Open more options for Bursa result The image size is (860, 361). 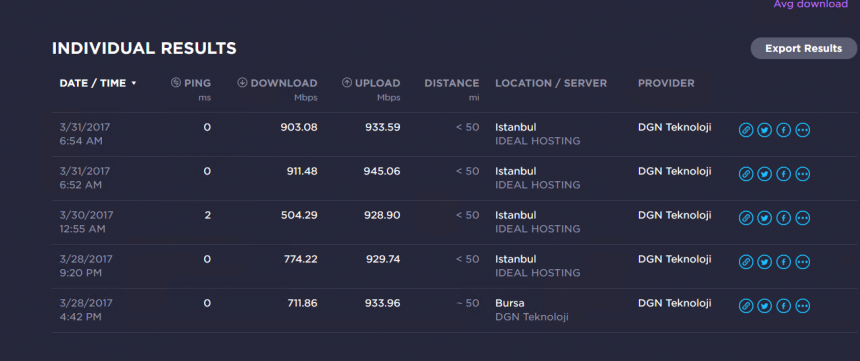click(x=803, y=306)
